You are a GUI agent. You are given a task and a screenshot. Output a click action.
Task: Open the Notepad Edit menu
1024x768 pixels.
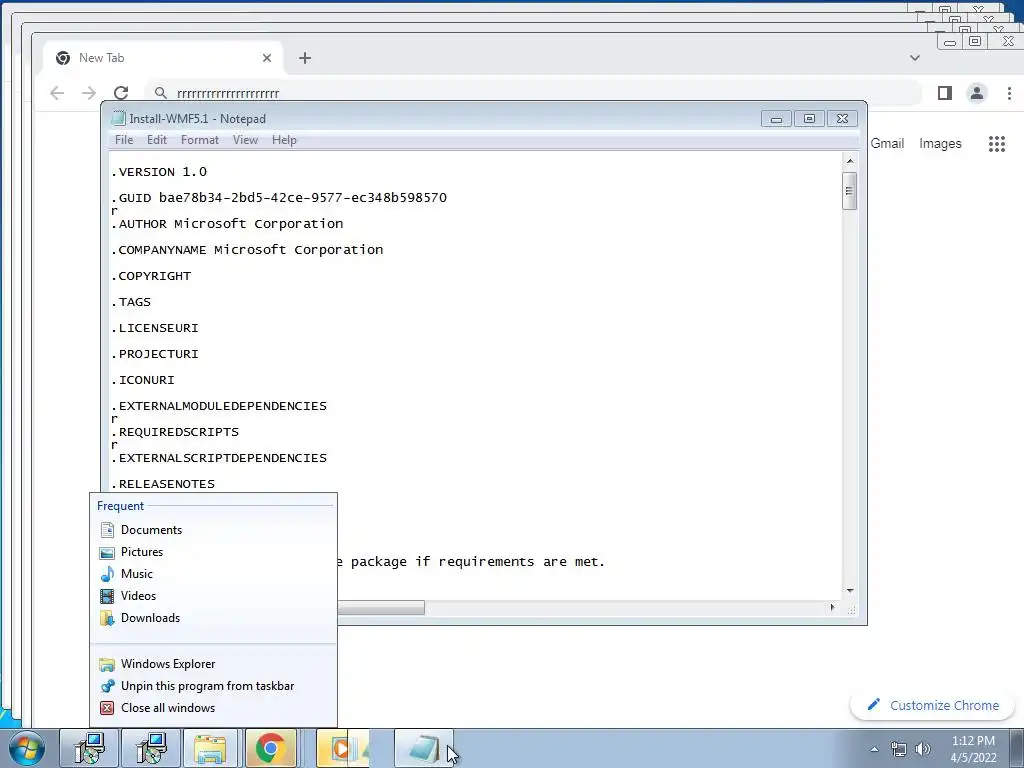click(x=157, y=140)
